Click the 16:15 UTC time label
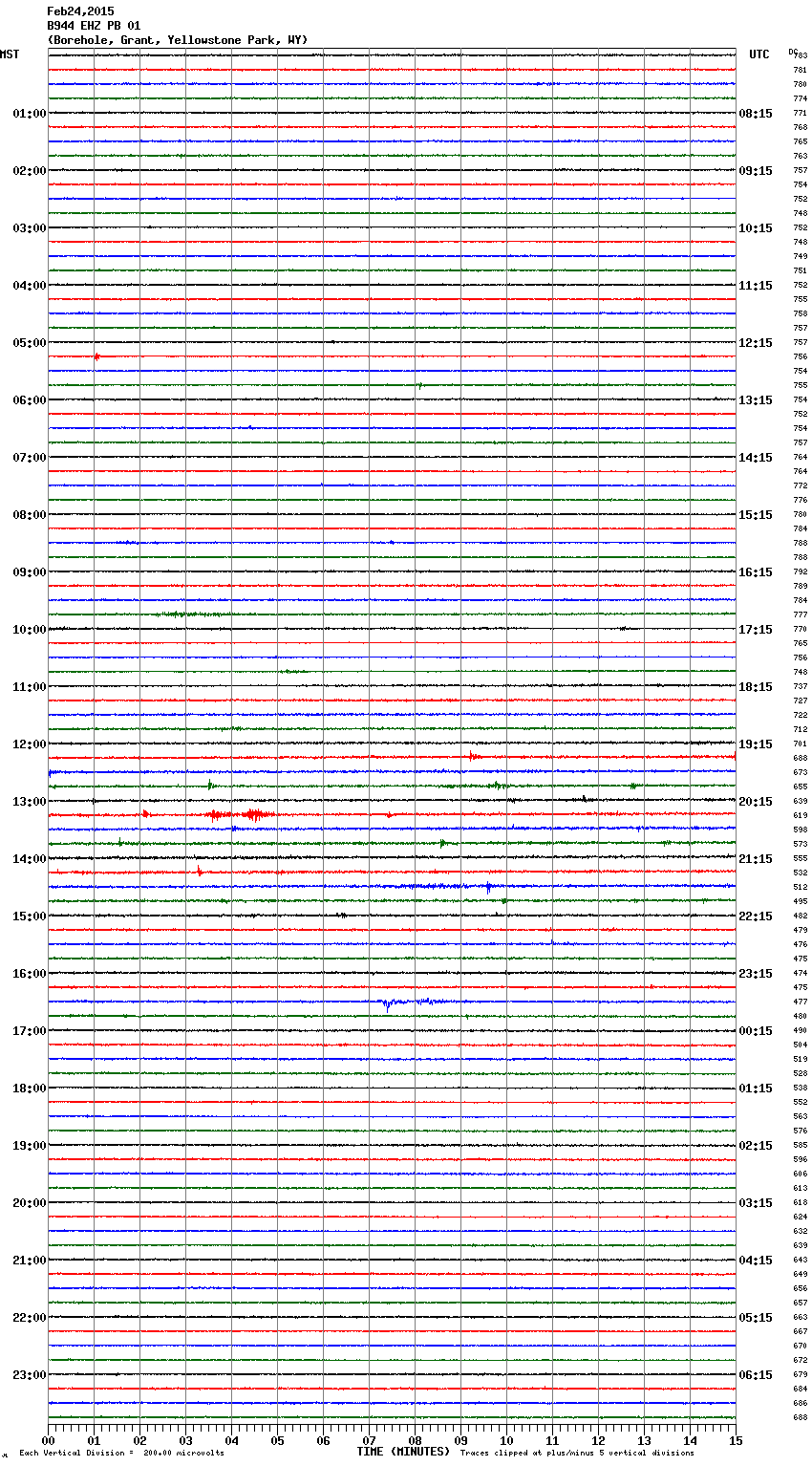 tap(756, 572)
